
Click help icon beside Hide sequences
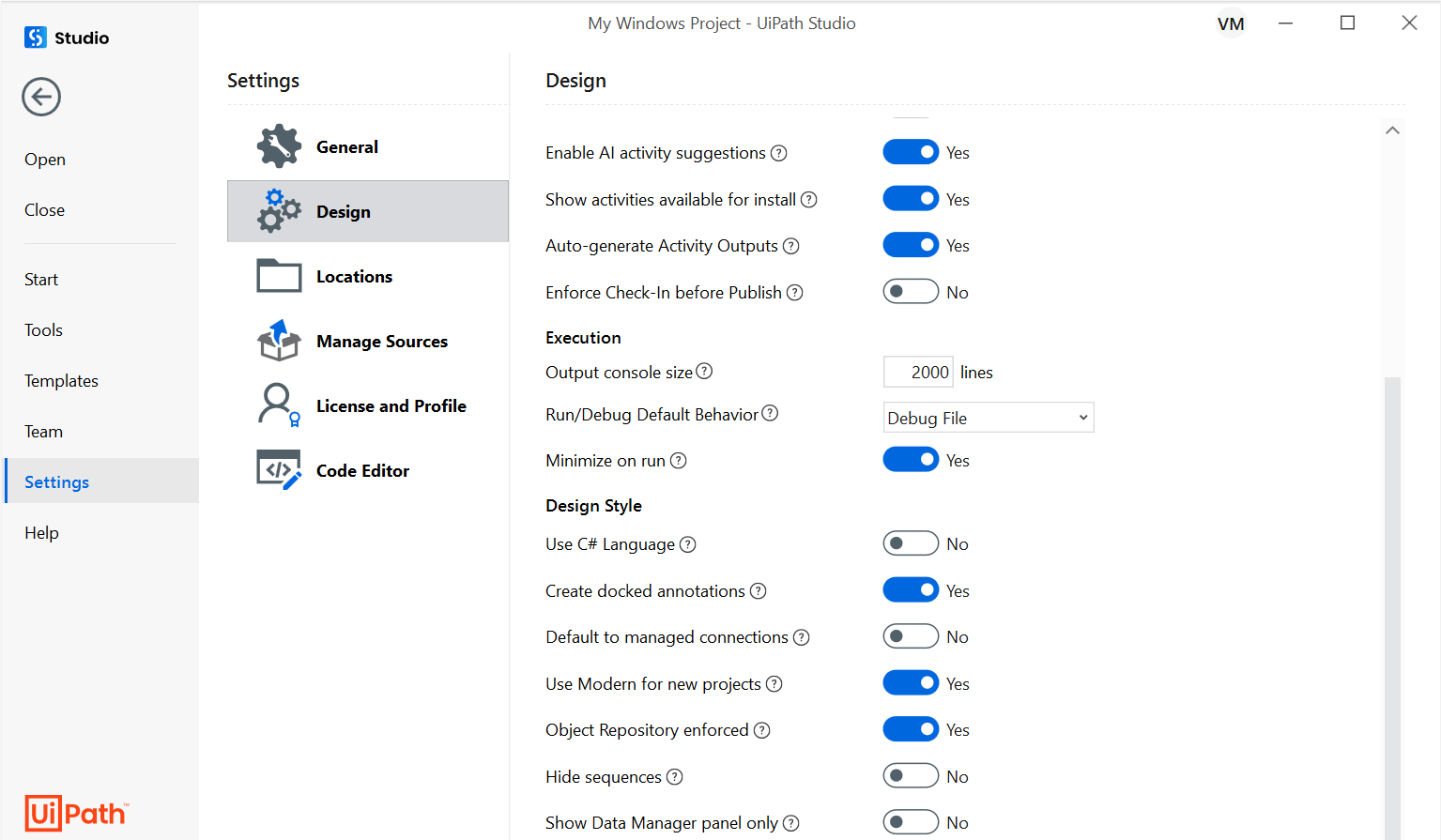pyautogui.click(x=674, y=777)
